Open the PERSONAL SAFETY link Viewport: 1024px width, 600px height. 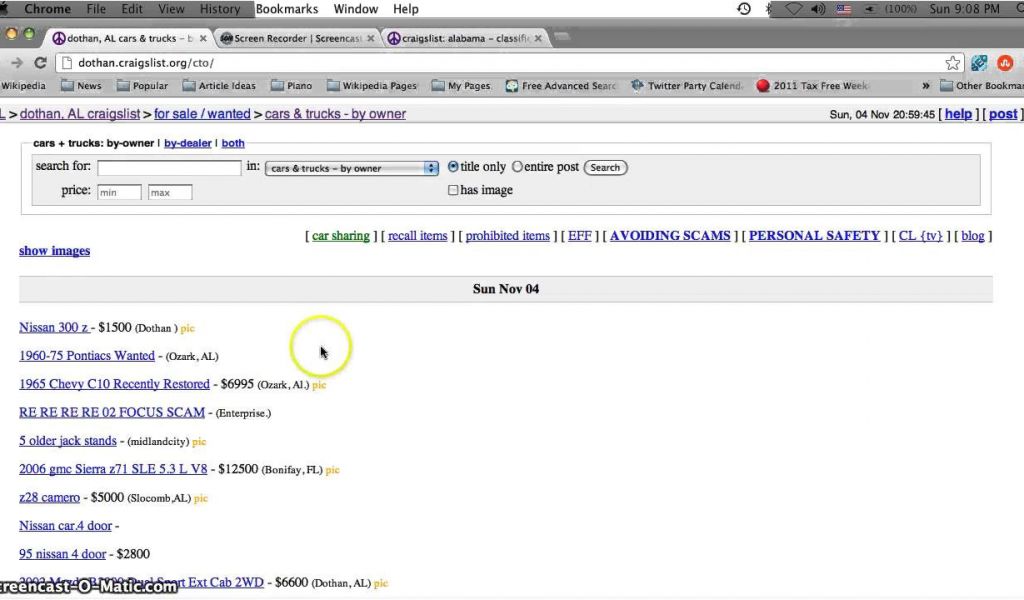pos(814,236)
